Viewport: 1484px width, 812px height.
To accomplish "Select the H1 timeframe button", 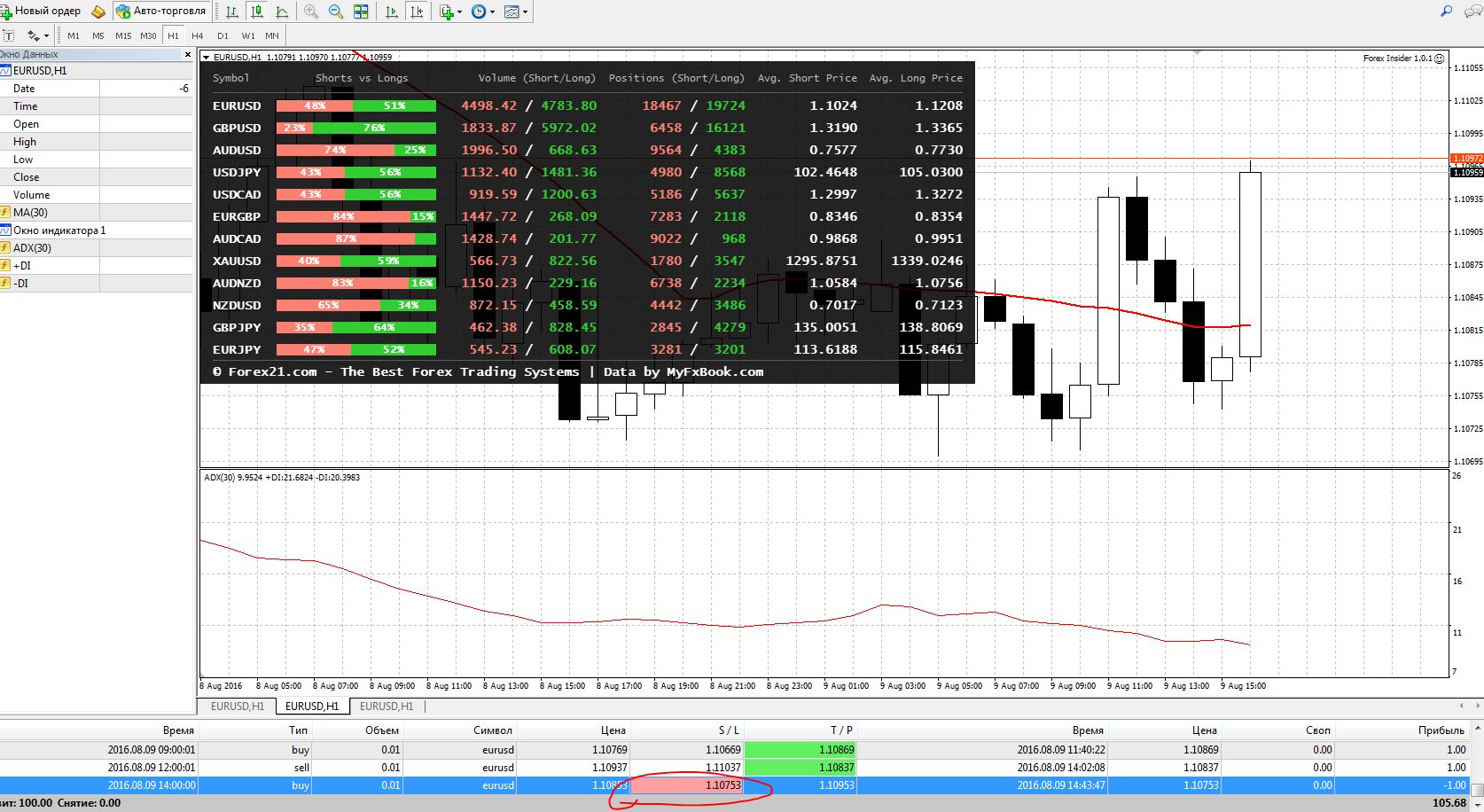I will tap(173, 35).
